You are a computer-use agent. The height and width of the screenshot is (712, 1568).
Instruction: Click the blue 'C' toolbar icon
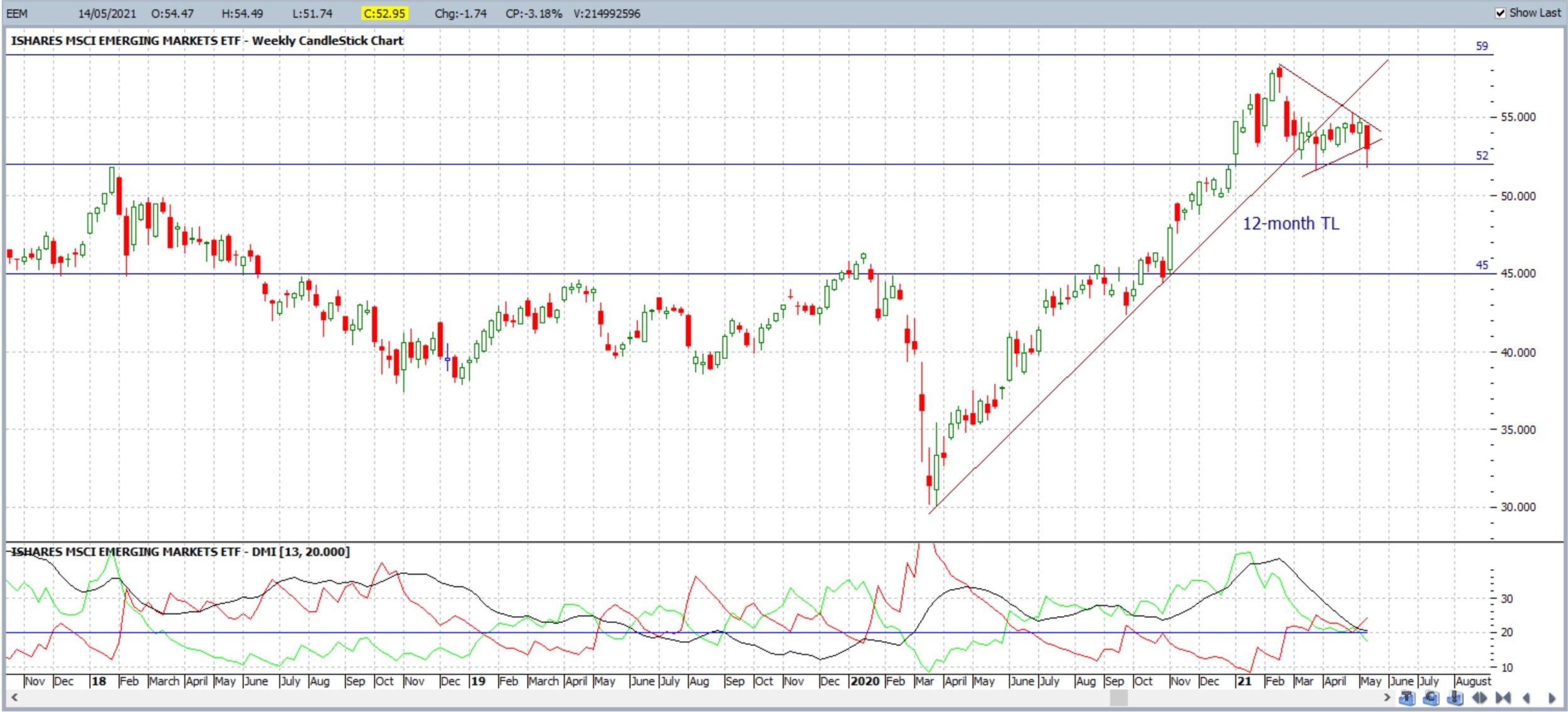[x=1431, y=698]
